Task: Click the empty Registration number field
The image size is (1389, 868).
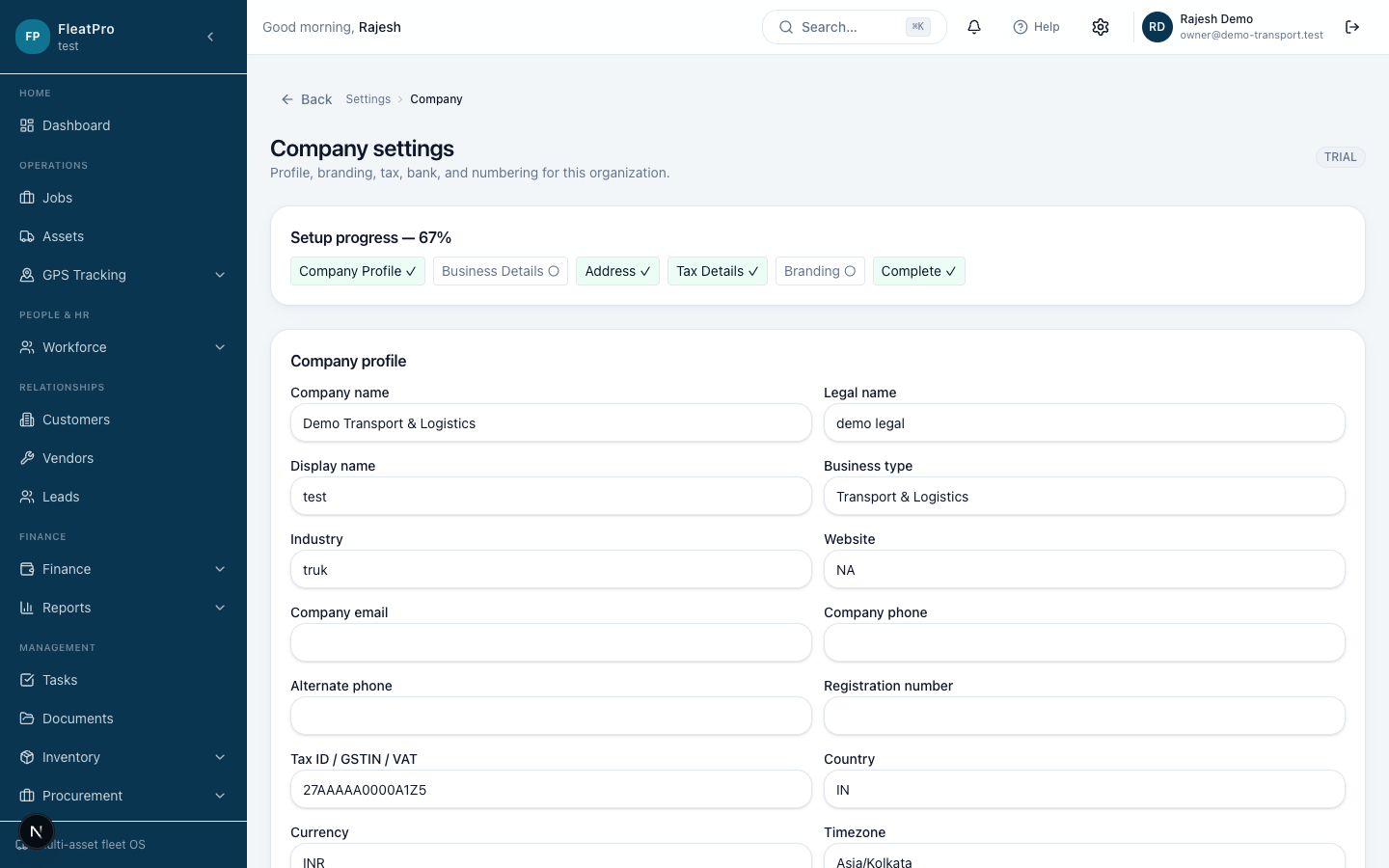Action: [1084, 717]
